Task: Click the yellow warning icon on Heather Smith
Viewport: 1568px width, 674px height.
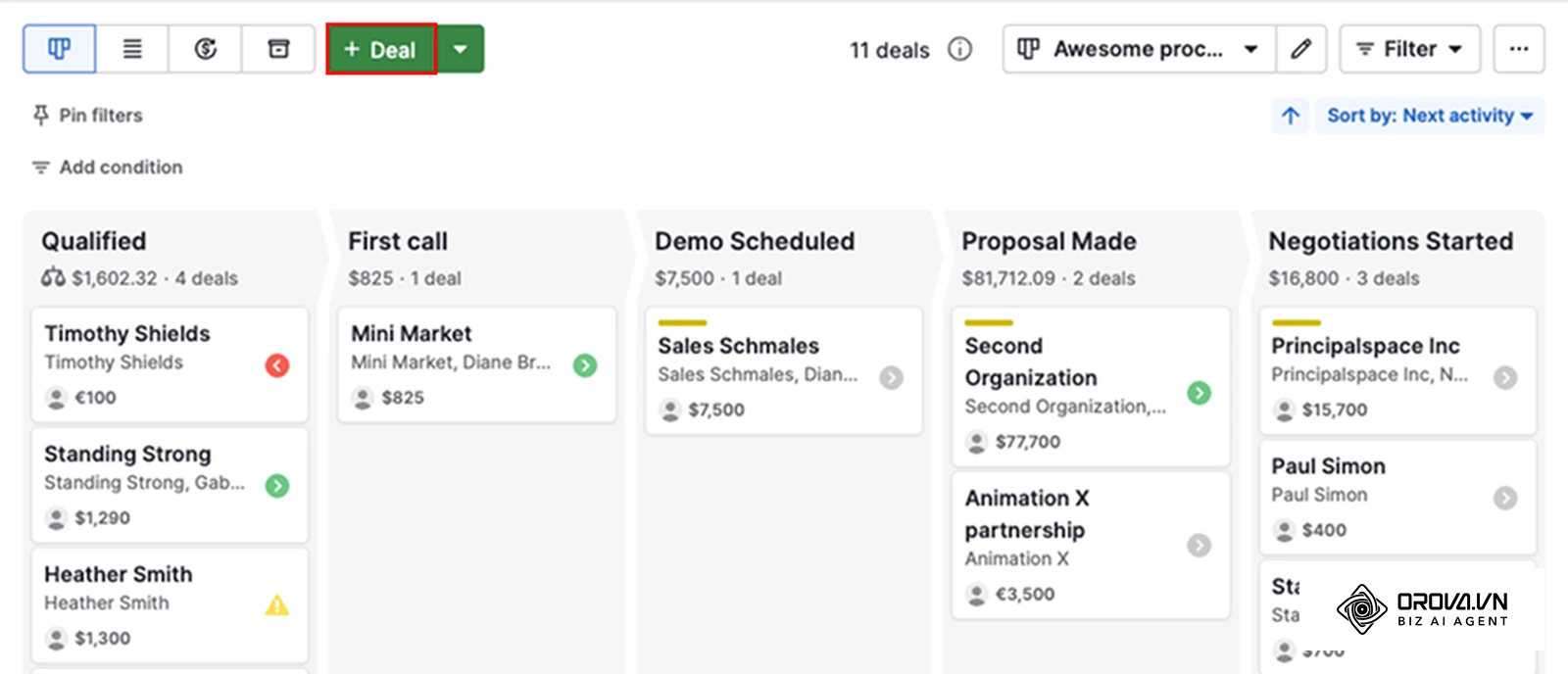Action: tap(277, 605)
